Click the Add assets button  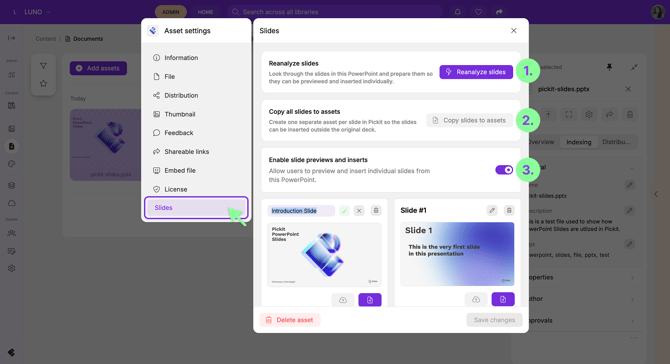[98, 68]
